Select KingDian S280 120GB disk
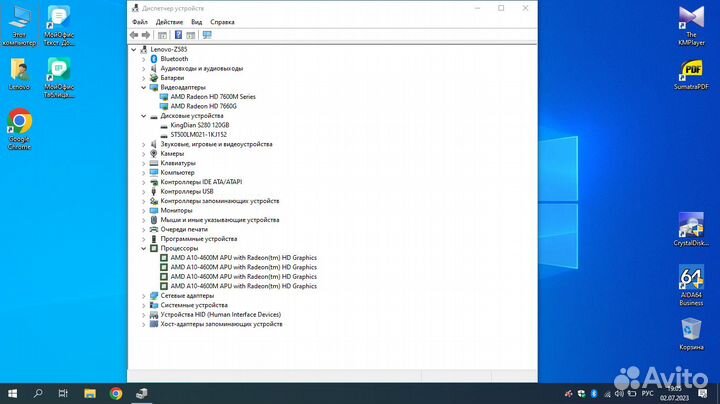The image size is (720, 404). click(x=200, y=125)
